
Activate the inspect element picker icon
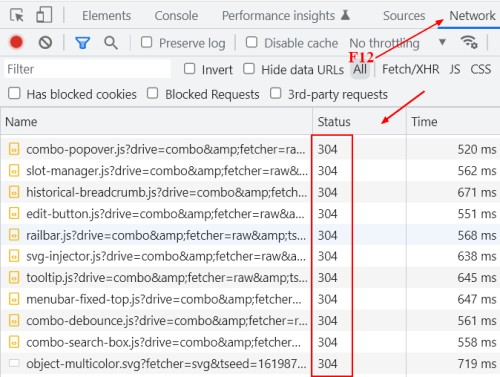[x=17, y=15]
